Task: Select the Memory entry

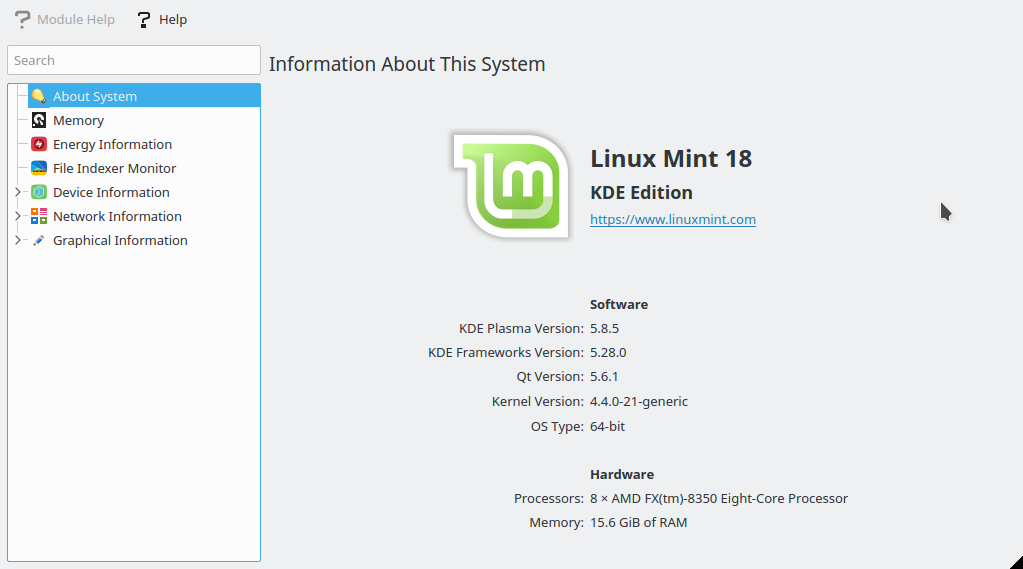Action: (78, 120)
